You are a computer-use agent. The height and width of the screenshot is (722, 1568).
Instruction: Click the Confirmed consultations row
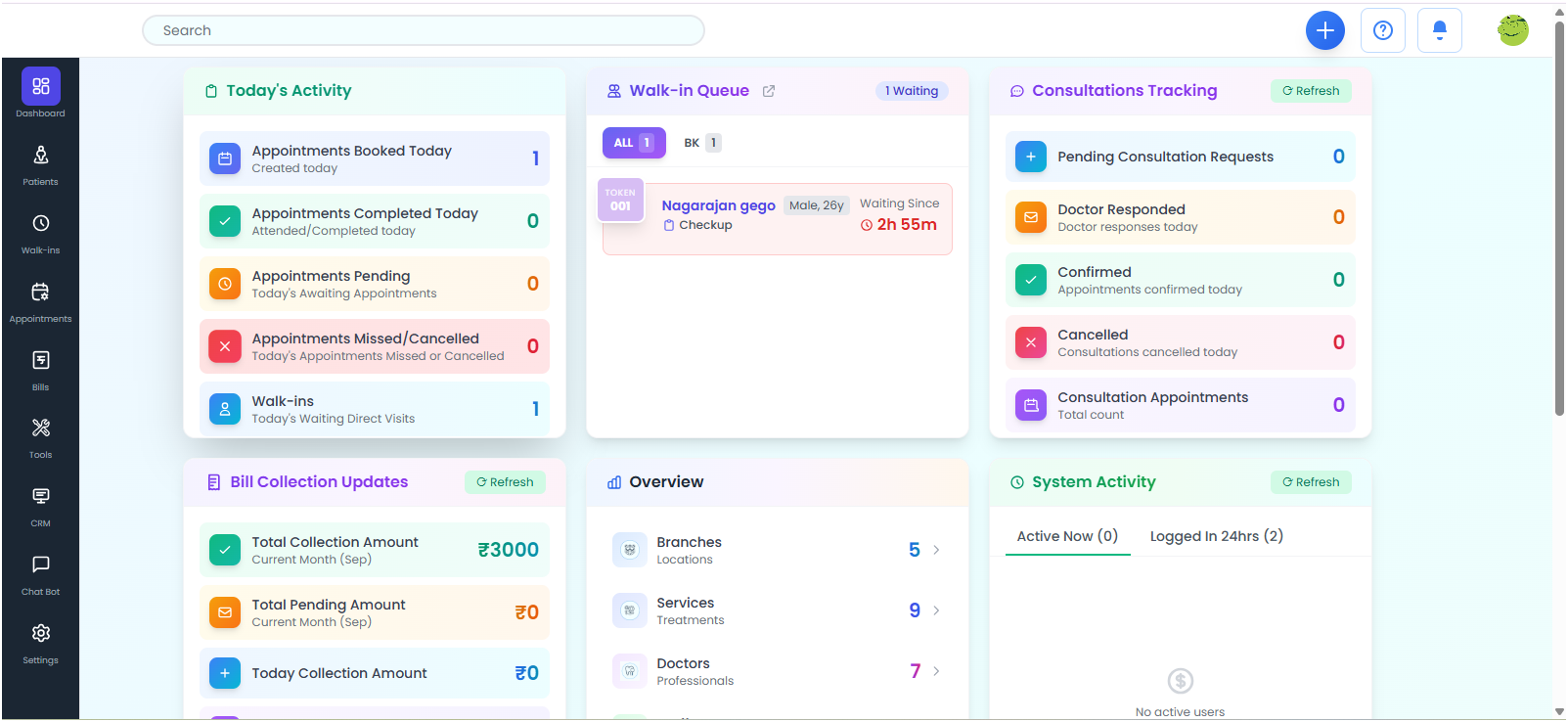click(x=1181, y=280)
